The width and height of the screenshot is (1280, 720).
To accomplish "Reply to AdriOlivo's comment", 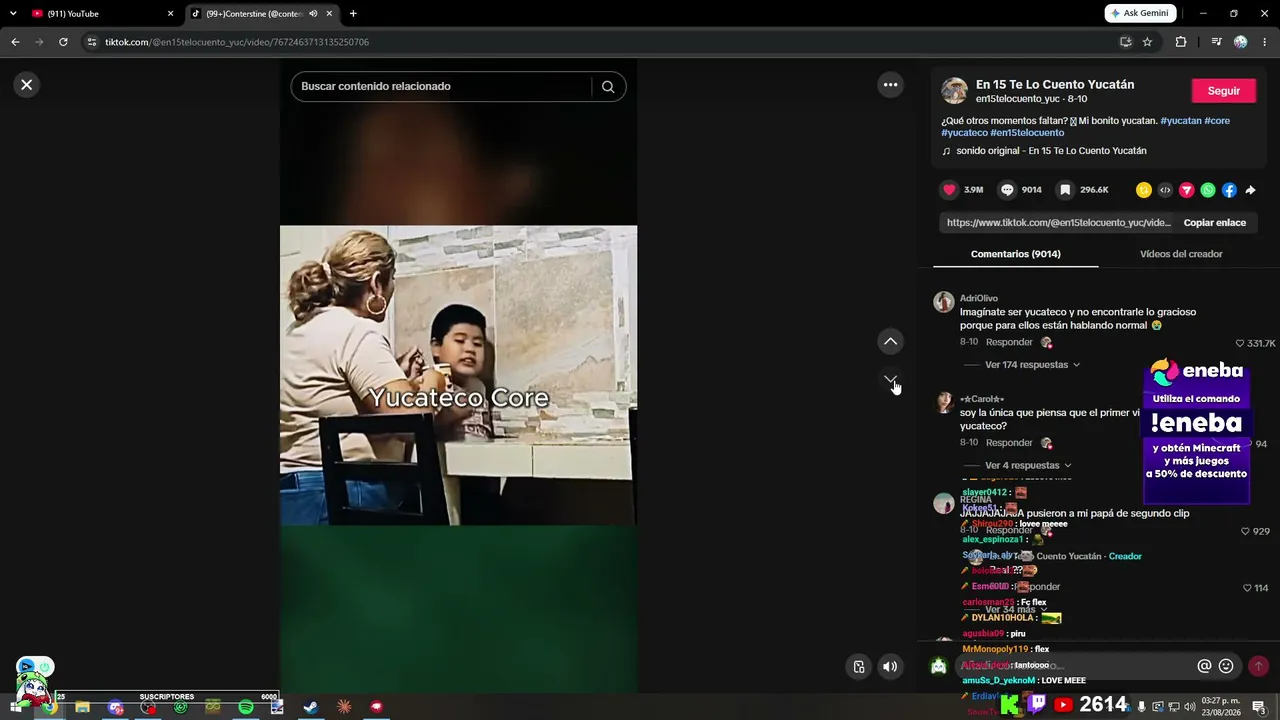I will tap(1009, 343).
